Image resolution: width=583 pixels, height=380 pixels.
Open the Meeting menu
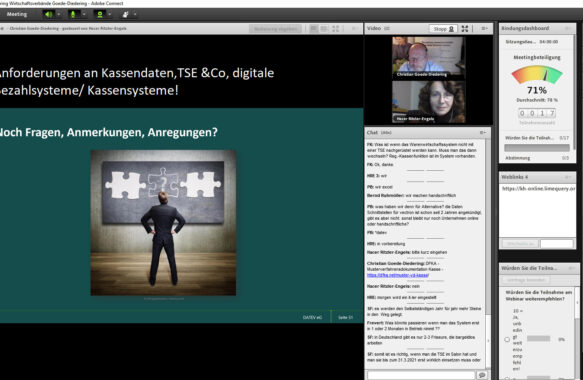pyautogui.click(x=17, y=14)
